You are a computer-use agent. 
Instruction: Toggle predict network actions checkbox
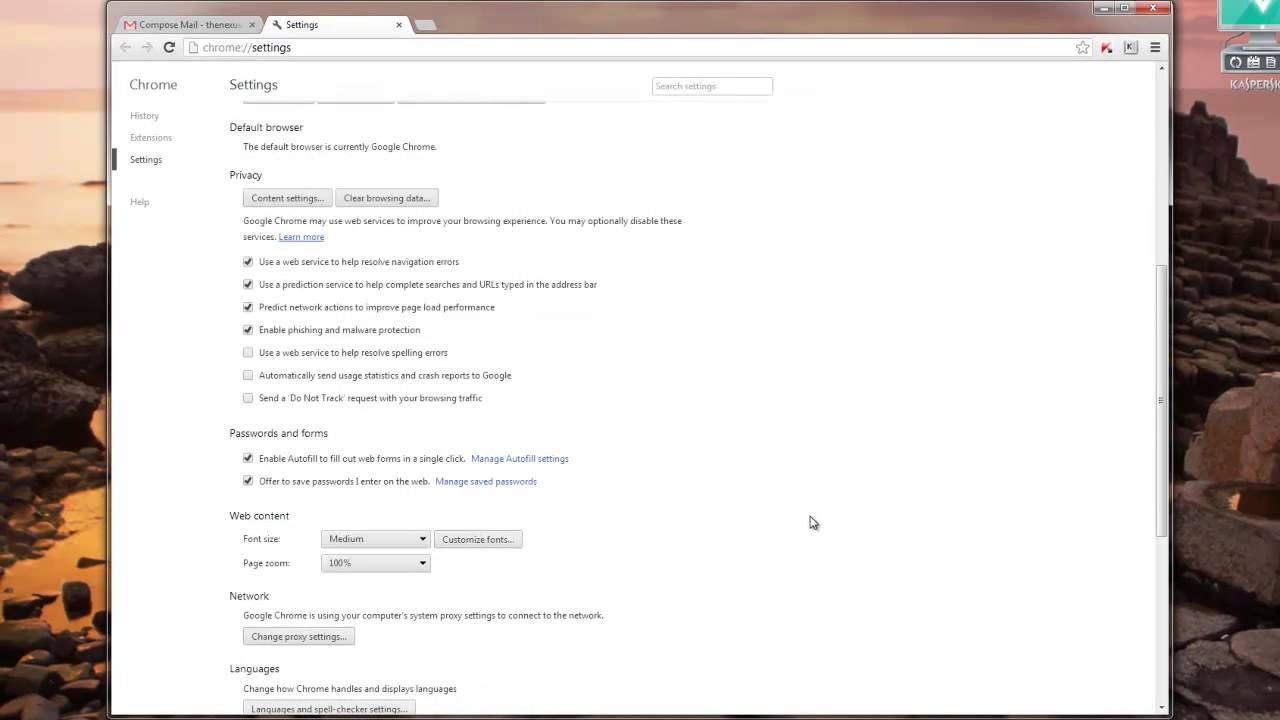pyautogui.click(x=248, y=307)
